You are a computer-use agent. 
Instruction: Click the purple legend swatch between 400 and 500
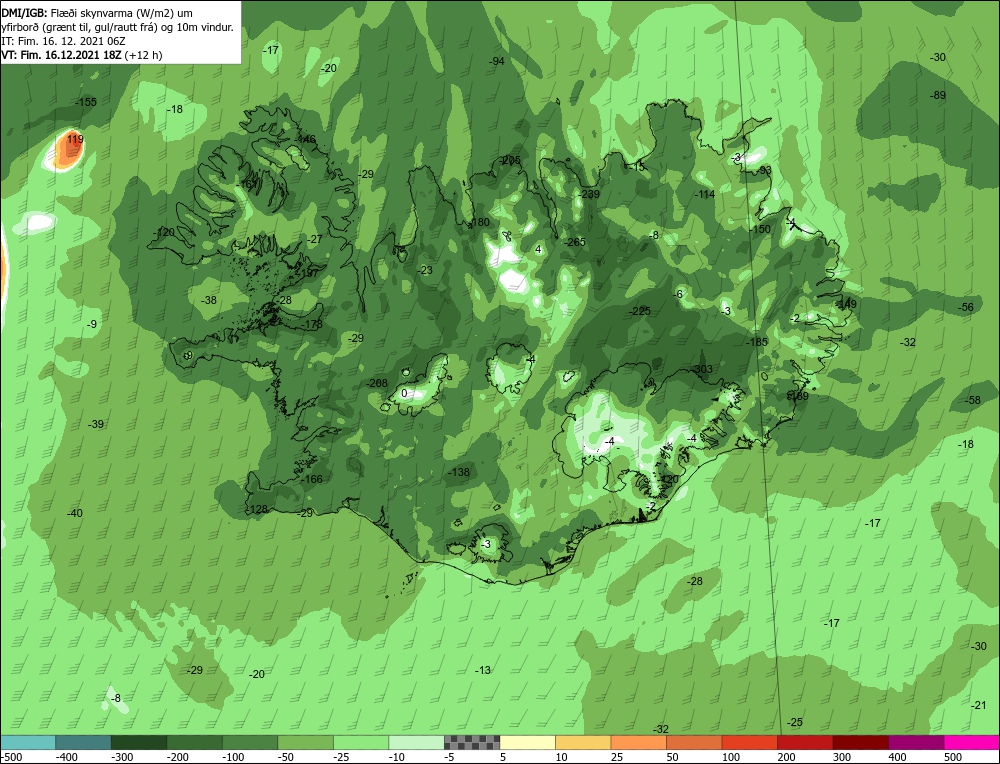pos(916,743)
